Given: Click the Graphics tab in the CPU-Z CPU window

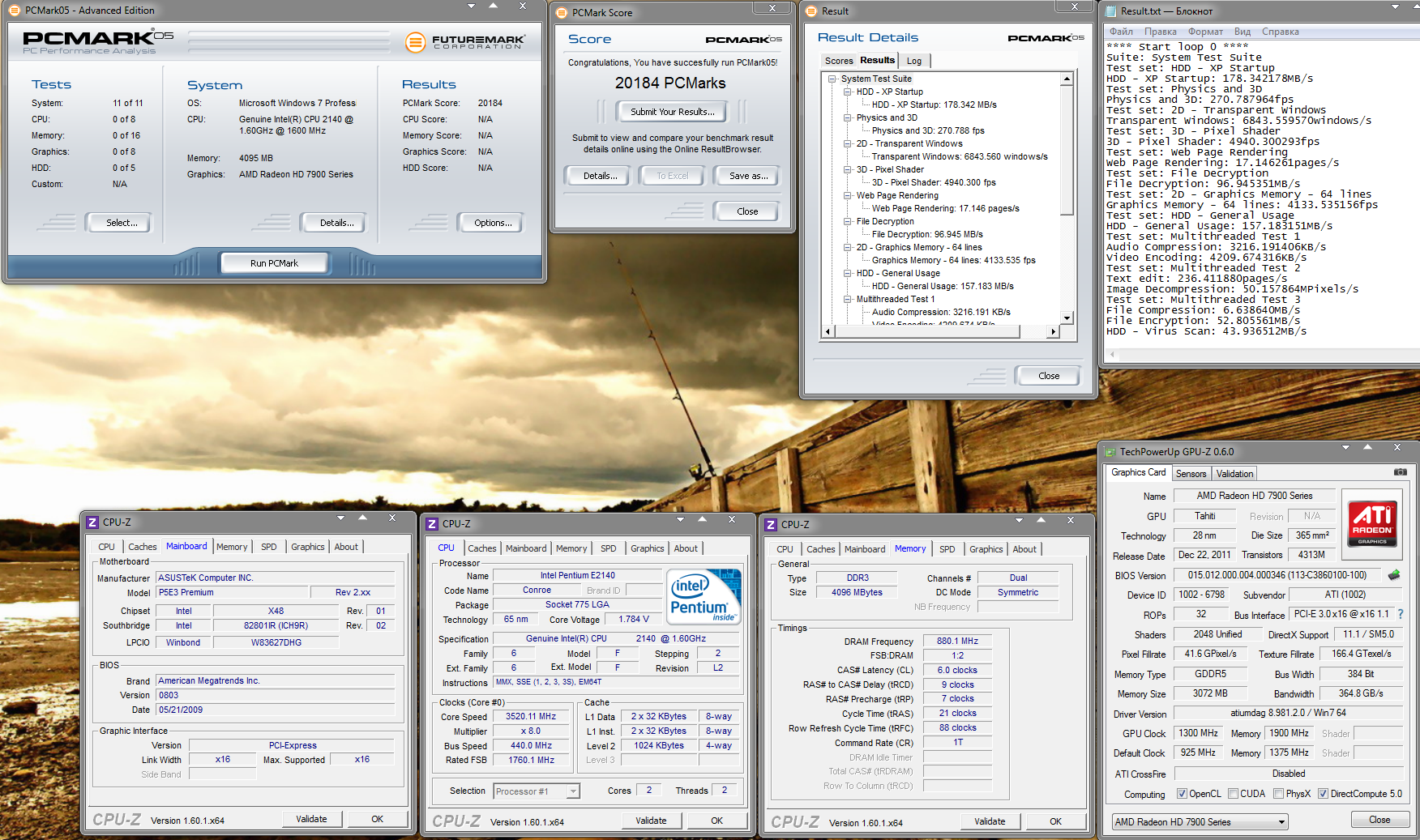Looking at the screenshot, I should [x=647, y=549].
